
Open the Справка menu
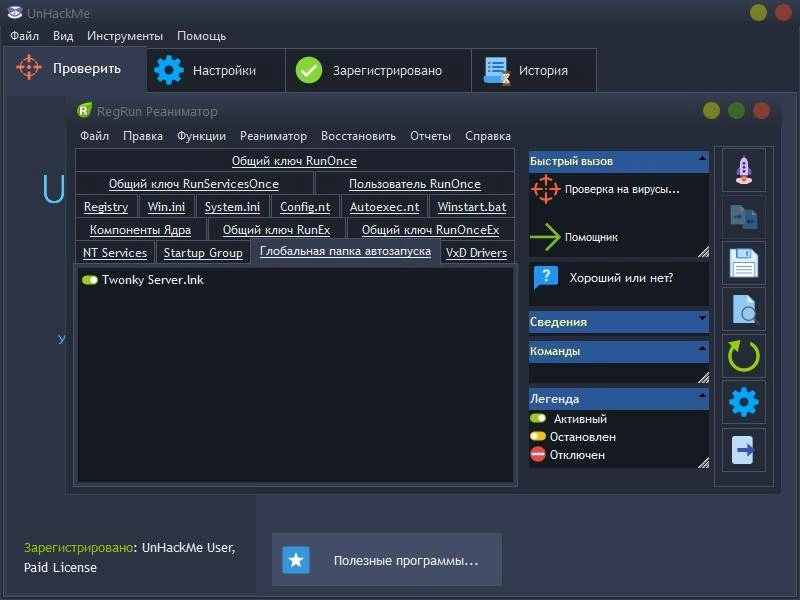coord(488,136)
